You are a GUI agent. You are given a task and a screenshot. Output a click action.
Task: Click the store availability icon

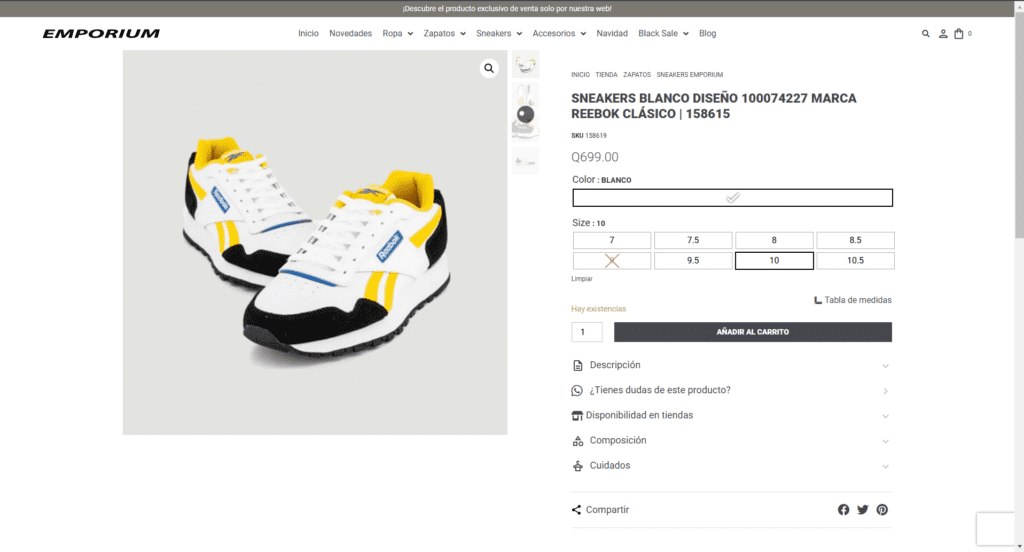577,415
